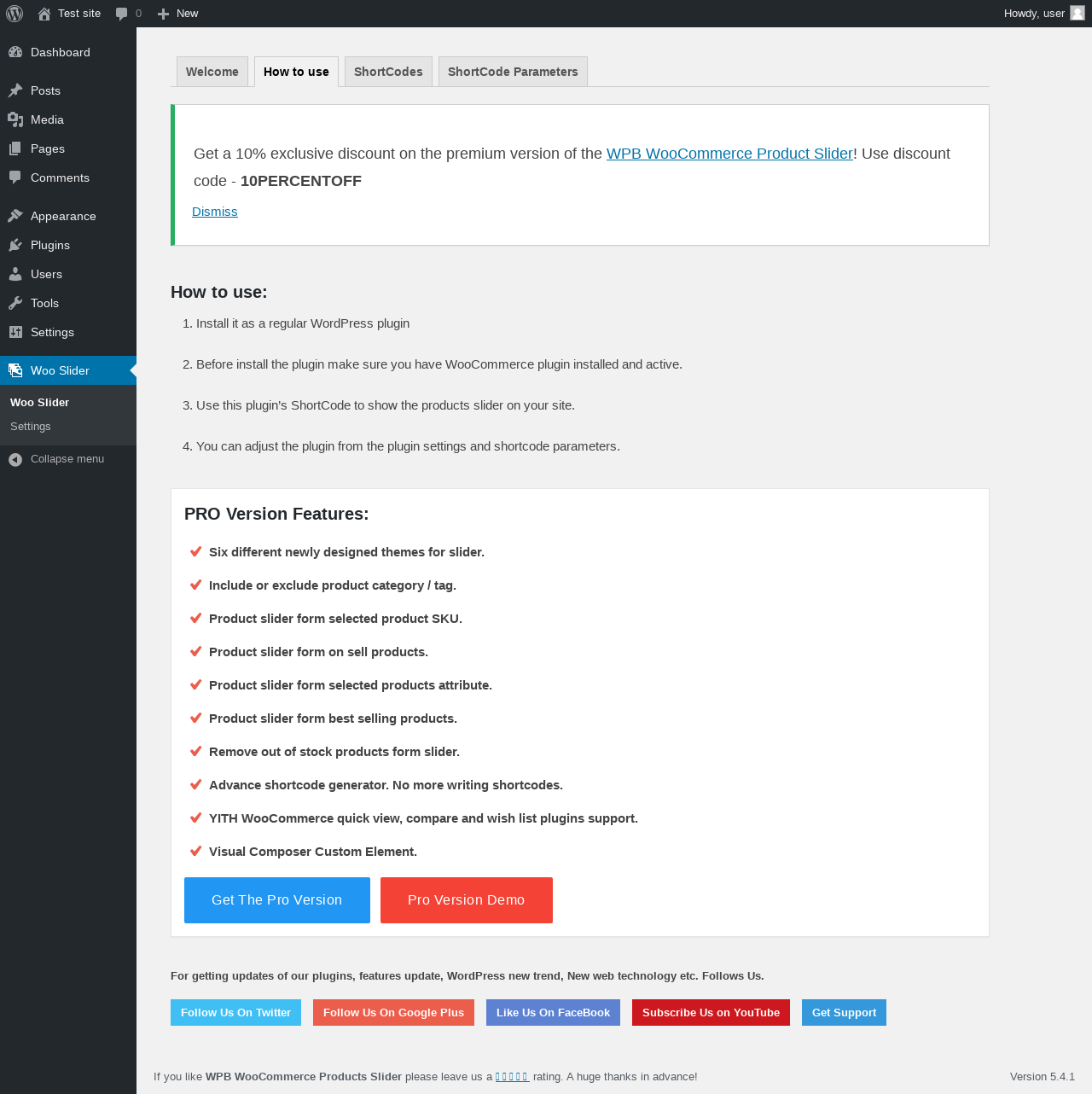The width and height of the screenshot is (1092, 1094).
Task: Open the Plugins menu item
Action: pyautogui.click(x=68, y=245)
